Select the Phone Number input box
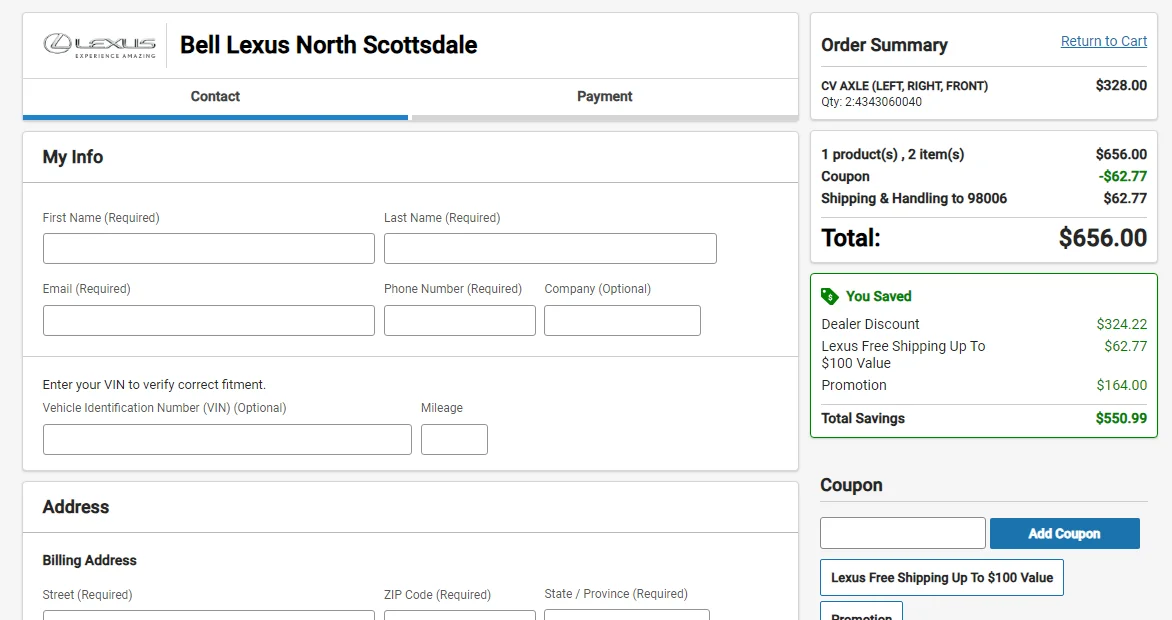The width and height of the screenshot is (1172, 620). (460, 320)
